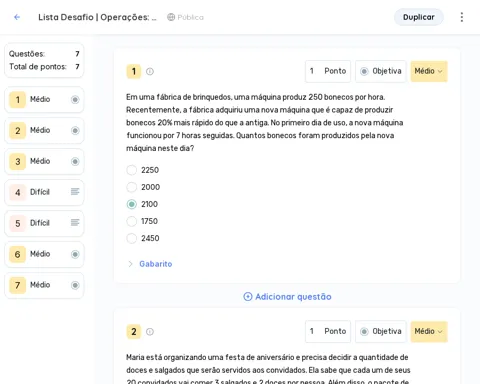Edit the points field of question 2
Image resolution: width=480 pixels, height=384 pixels.
(x=328, y=331)
